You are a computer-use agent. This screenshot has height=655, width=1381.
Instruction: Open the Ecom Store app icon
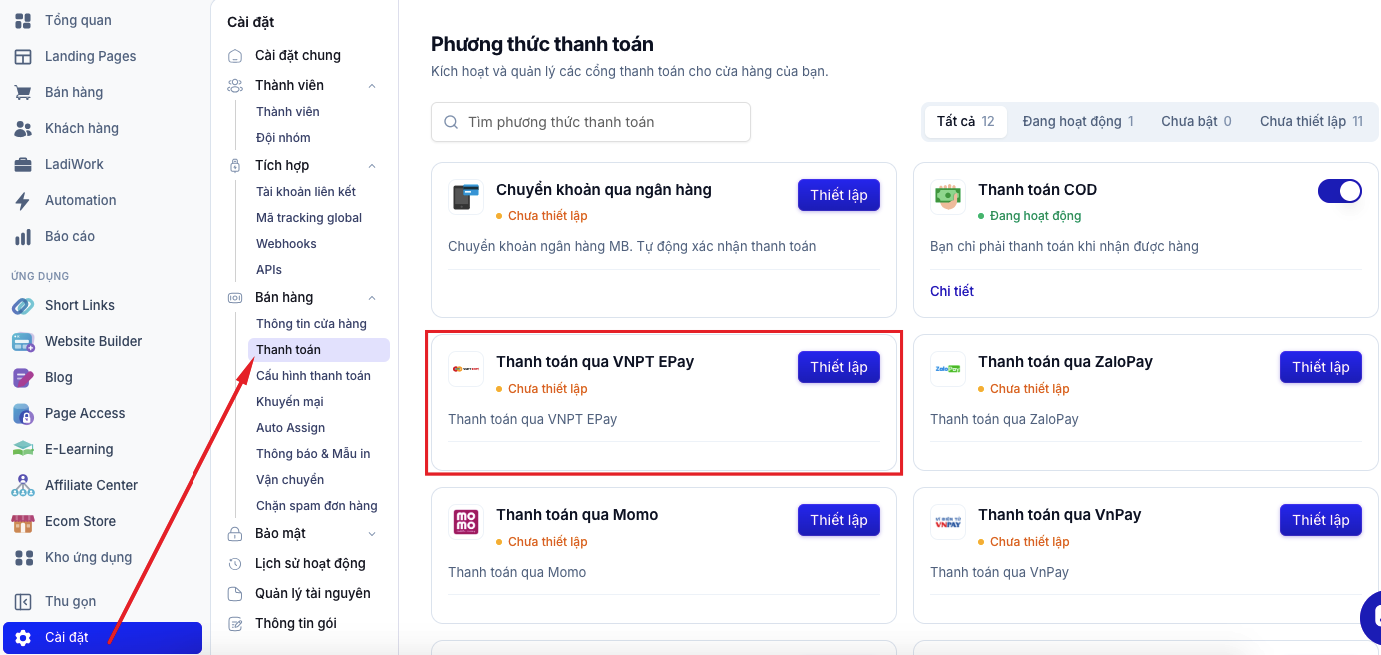point(23,521)
